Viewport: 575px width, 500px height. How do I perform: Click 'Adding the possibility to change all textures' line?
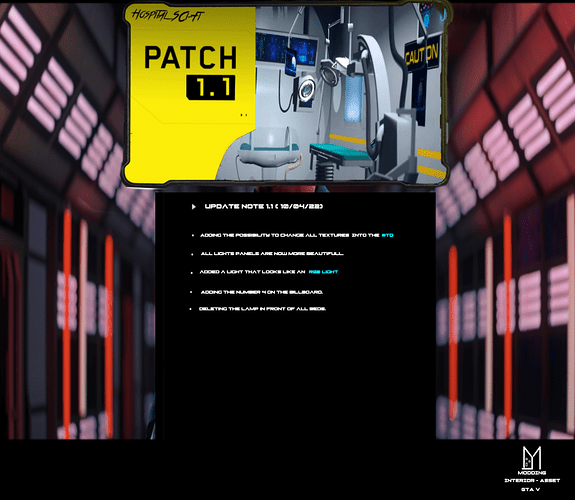pos(290,235)
